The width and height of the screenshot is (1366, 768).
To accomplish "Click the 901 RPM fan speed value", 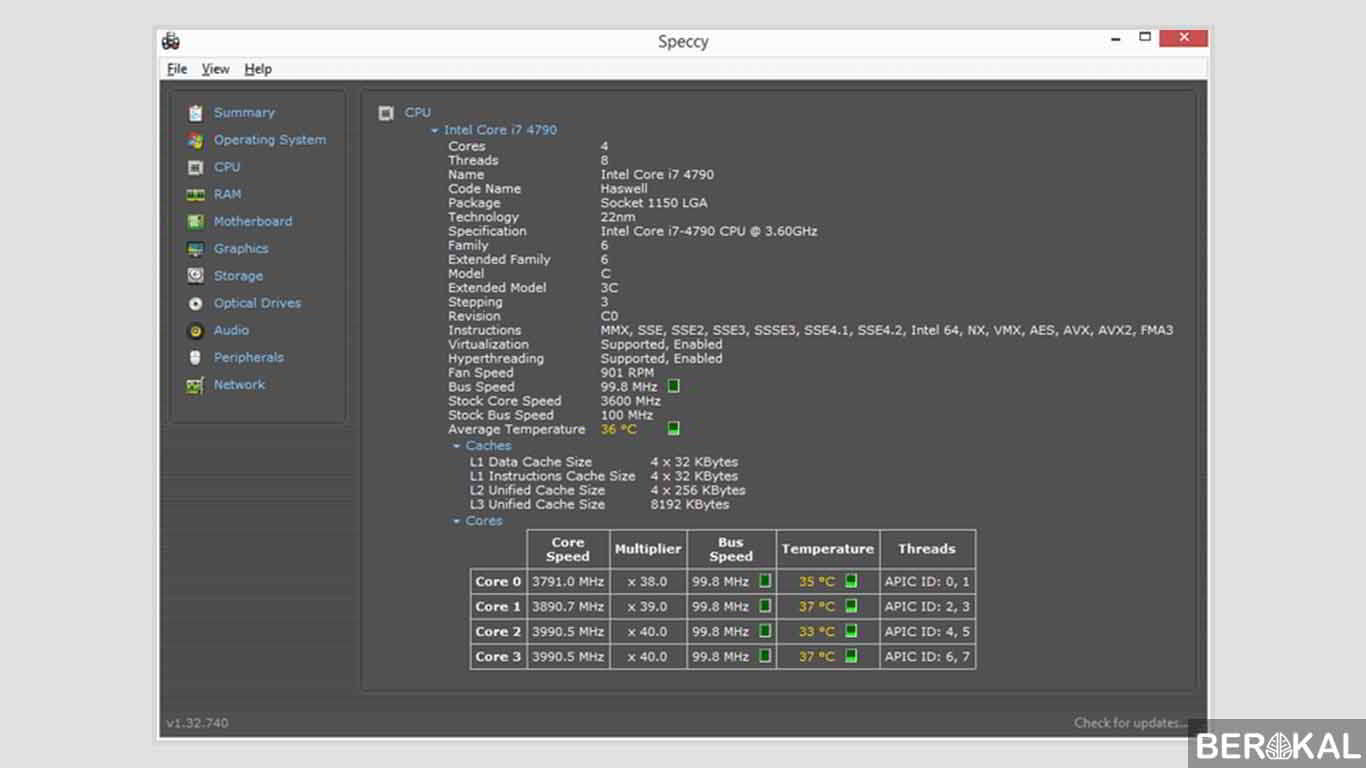I will [627, 372].
